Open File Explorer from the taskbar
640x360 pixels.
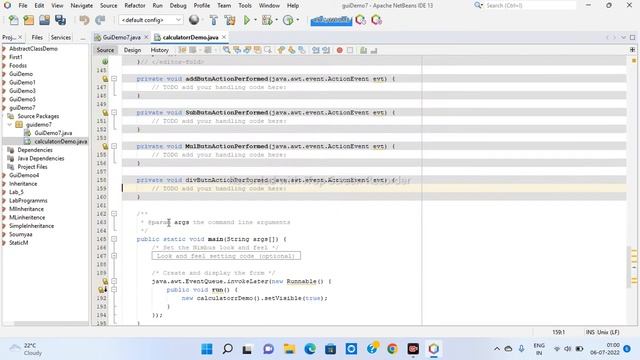pyautogui.click(x=289, y=349)
